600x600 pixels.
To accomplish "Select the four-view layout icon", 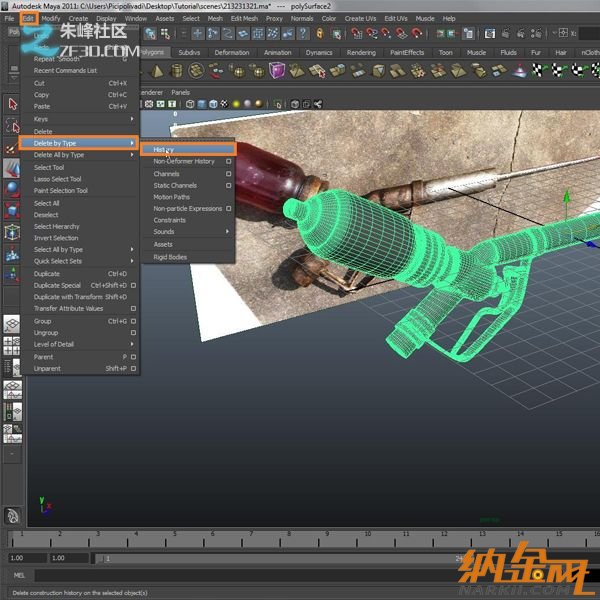I will [12, 345].
